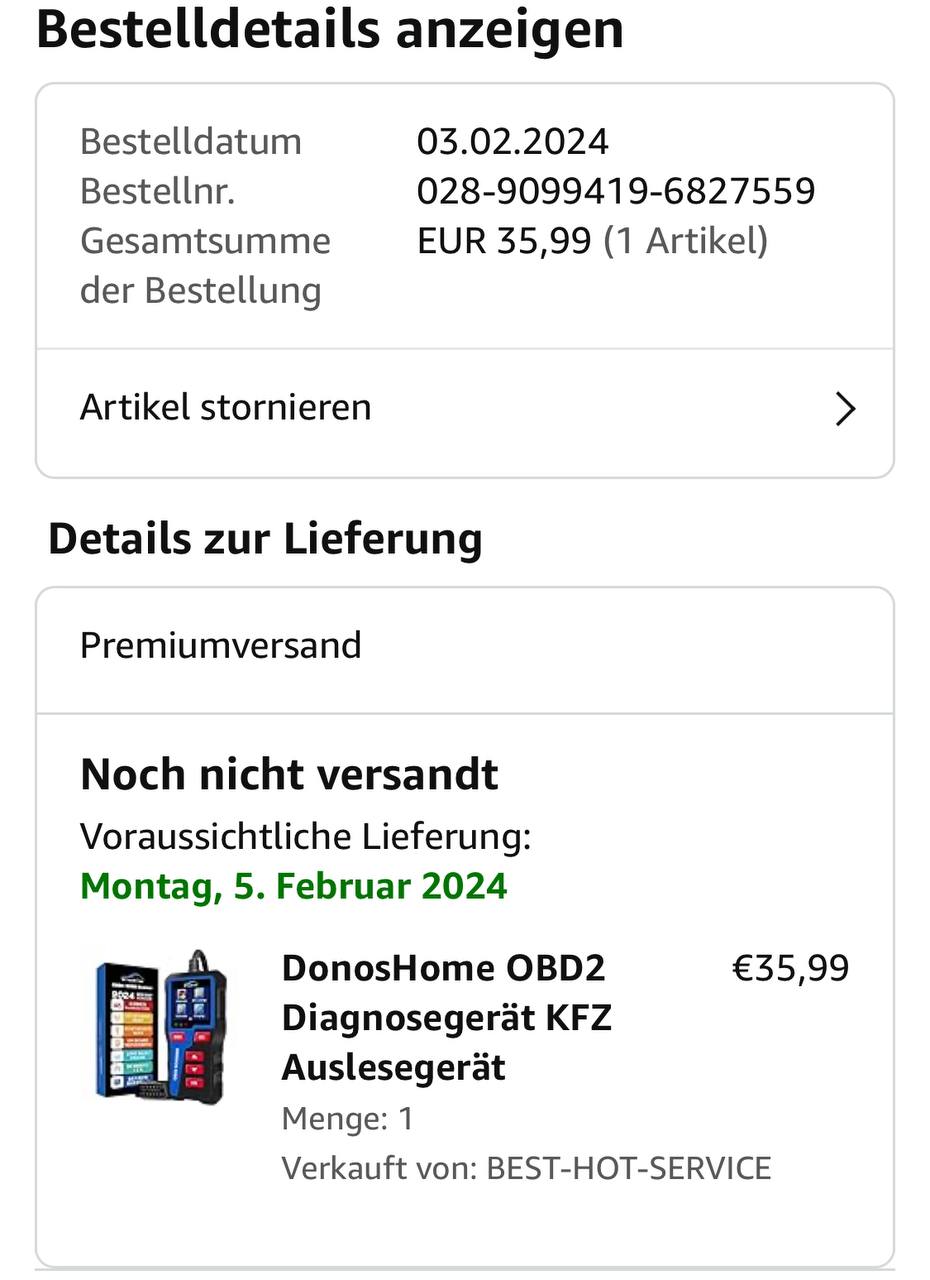
Task: Click the Noch nicht versandt status
Action: click(289, 775)
